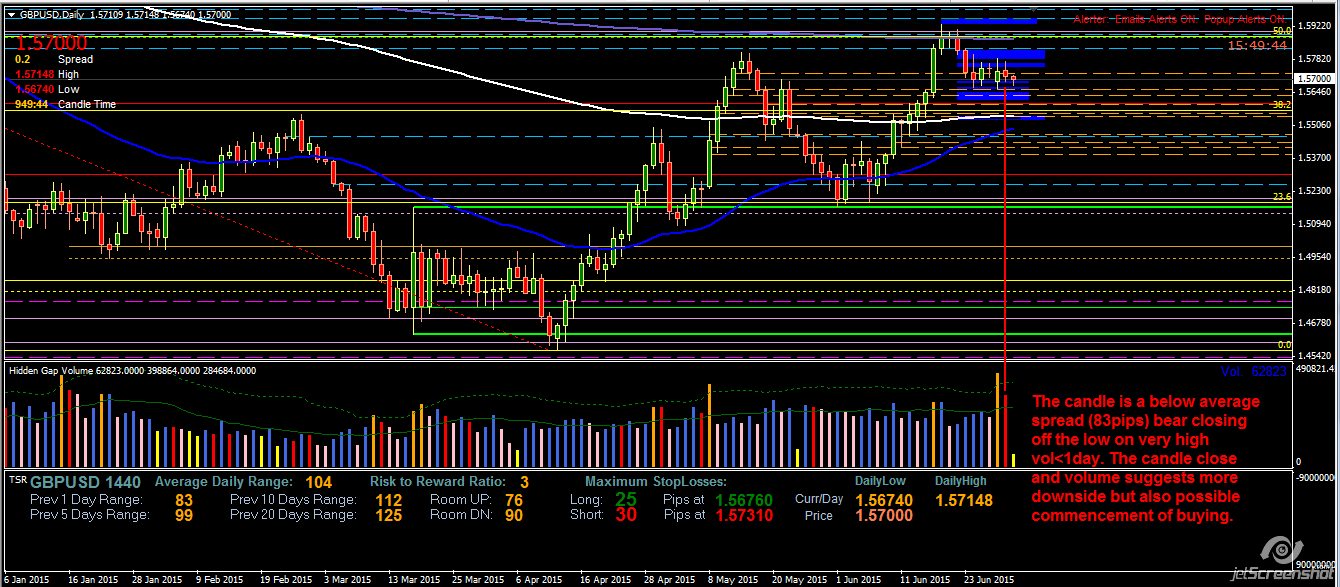The width and height of the screenshot is (1340, 587).
Task: Click the 23 Jun 2015 date axis label
Action: (991, 579)
